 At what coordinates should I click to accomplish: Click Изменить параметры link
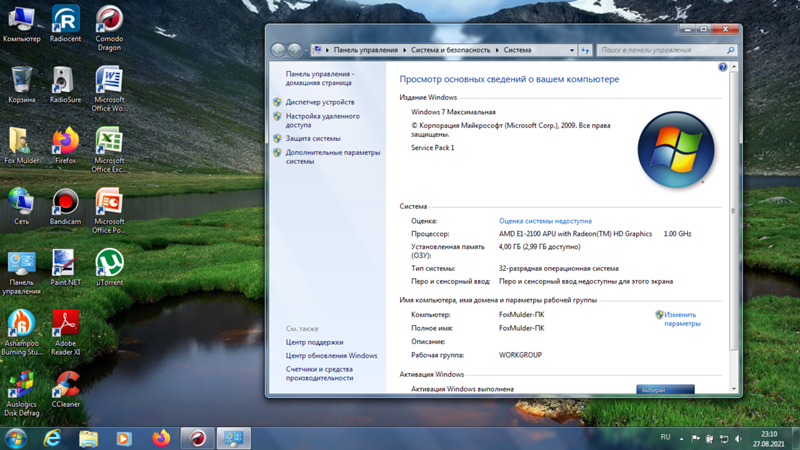point(682,319)
